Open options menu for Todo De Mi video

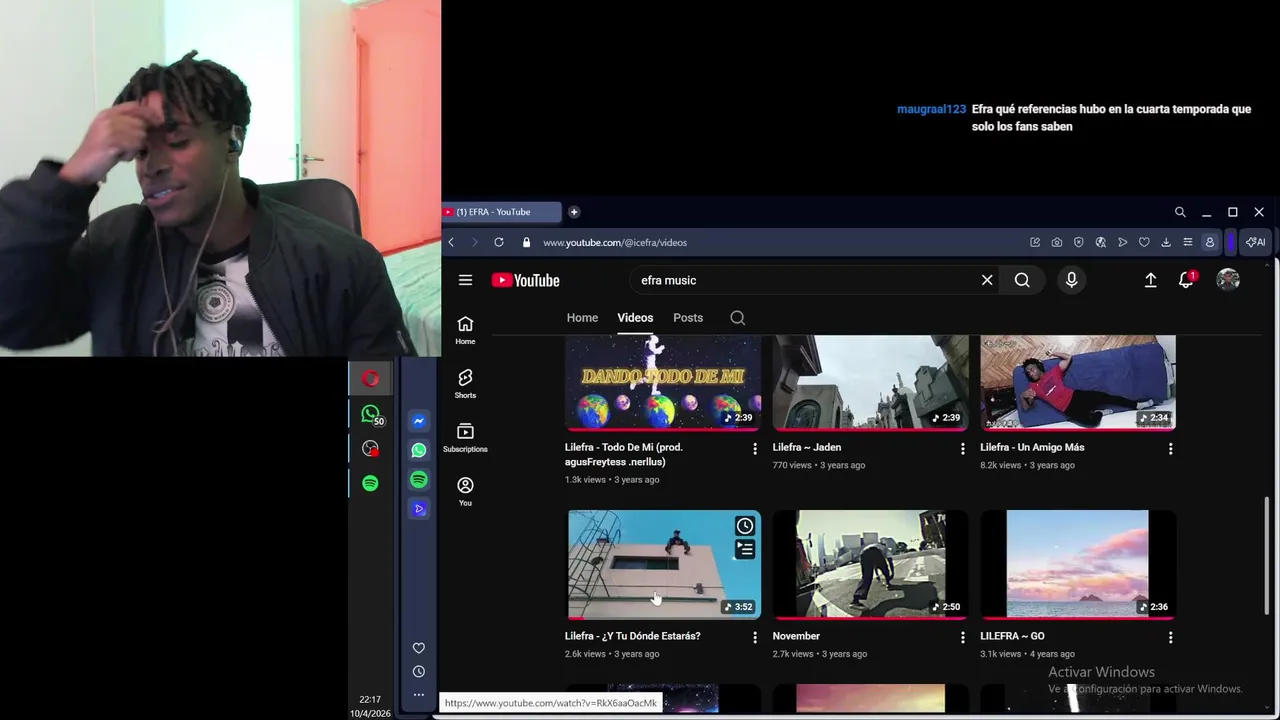[755, 449]
